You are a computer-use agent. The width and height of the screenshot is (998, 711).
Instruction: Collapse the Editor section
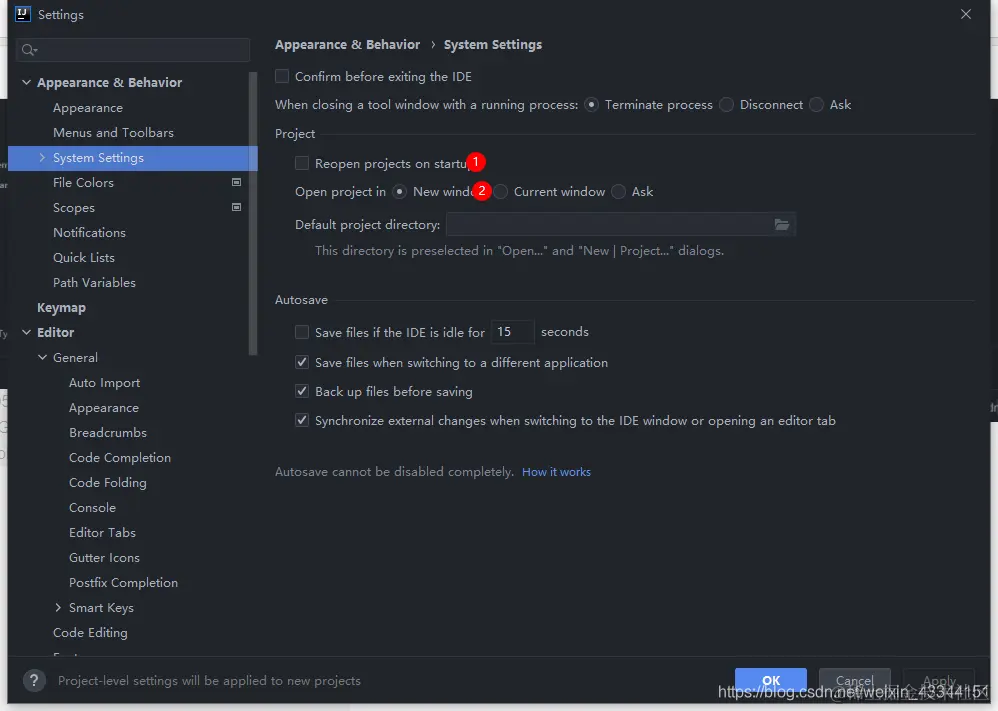26,332
